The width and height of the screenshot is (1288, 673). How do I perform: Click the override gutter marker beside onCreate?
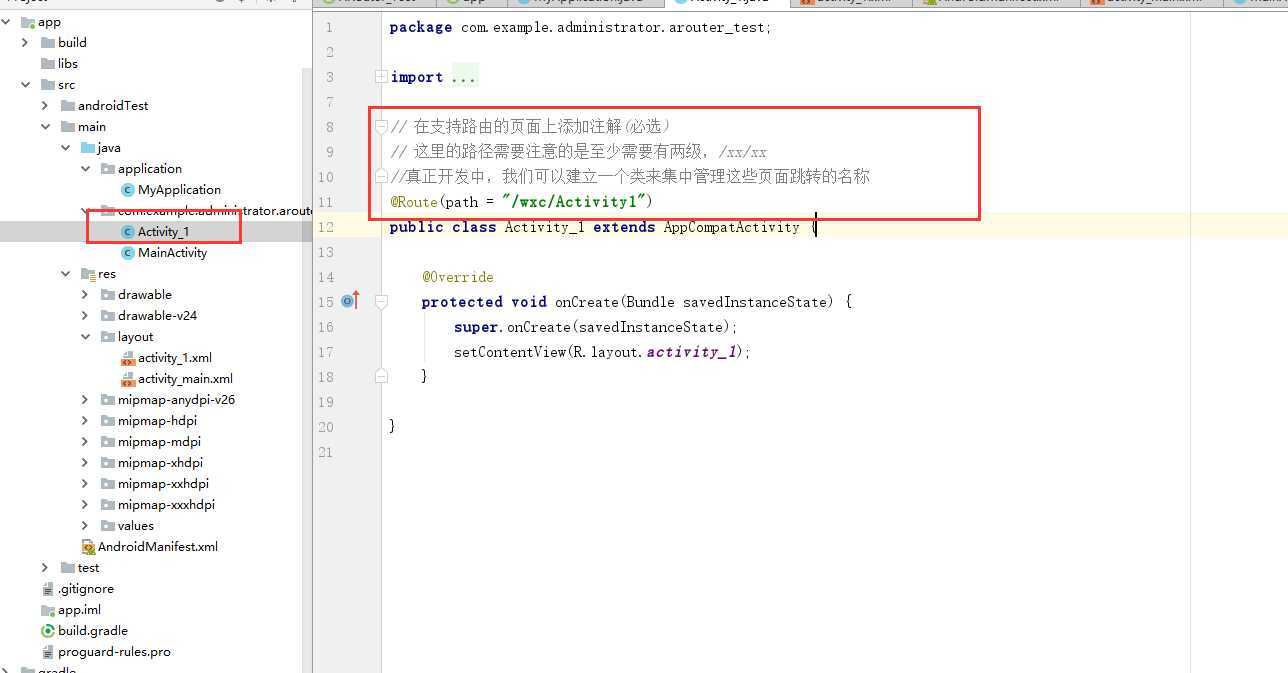(350, 300)
